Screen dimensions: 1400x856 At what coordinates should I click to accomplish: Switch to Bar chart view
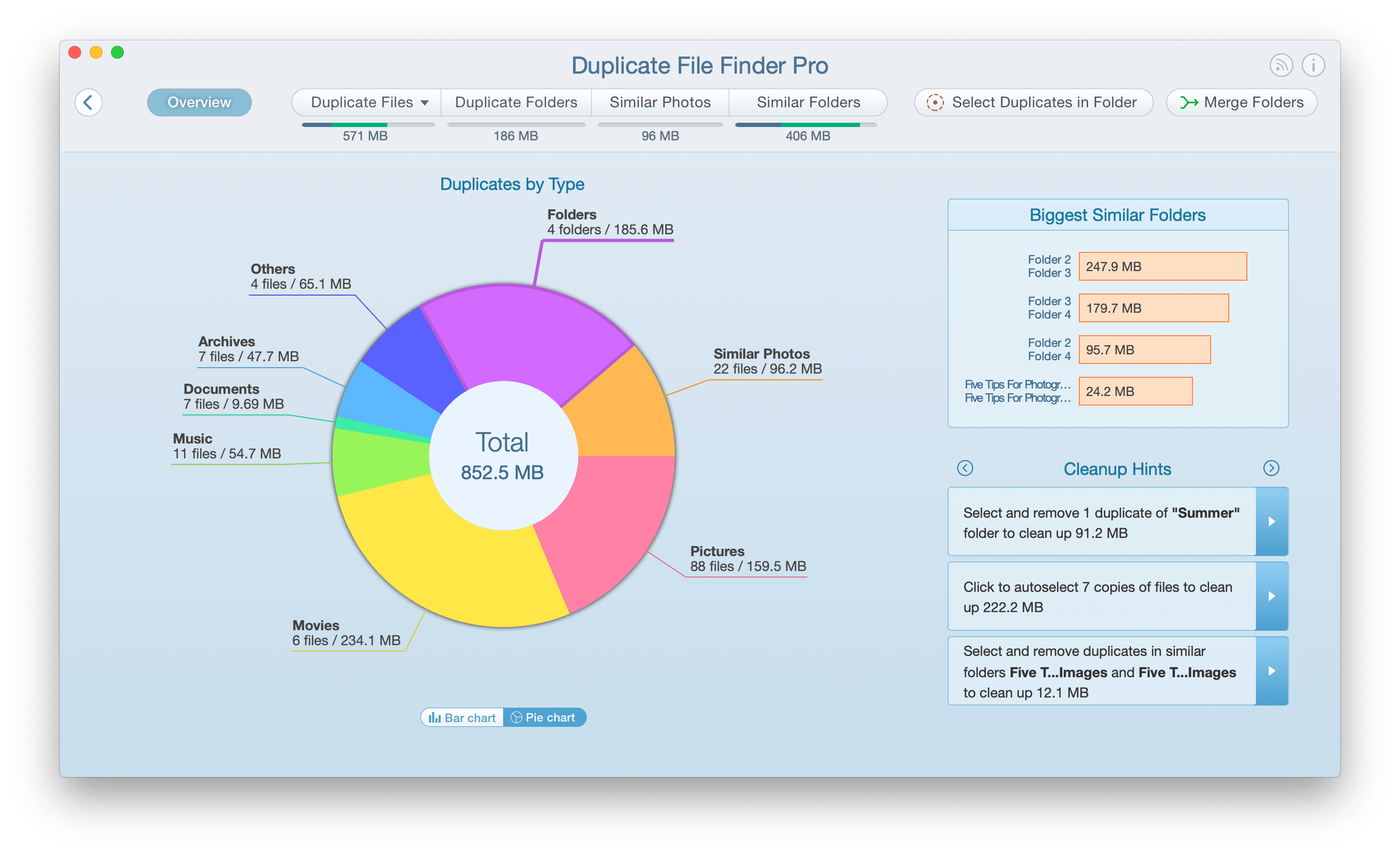click(462, 717)
